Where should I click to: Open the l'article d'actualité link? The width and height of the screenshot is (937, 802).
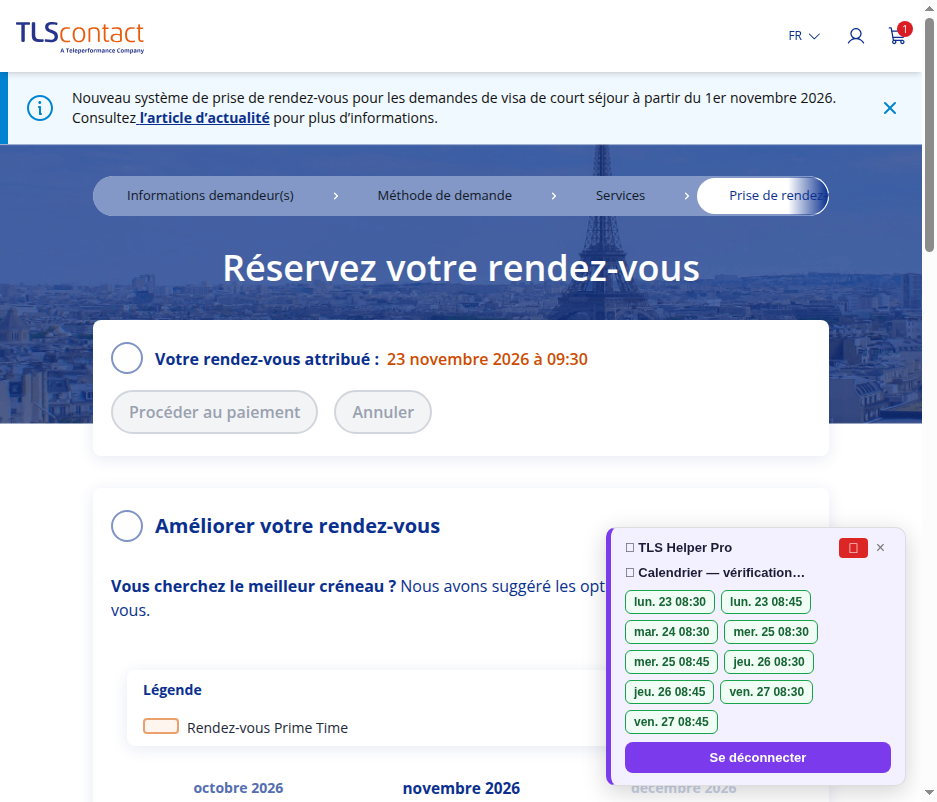203,118
